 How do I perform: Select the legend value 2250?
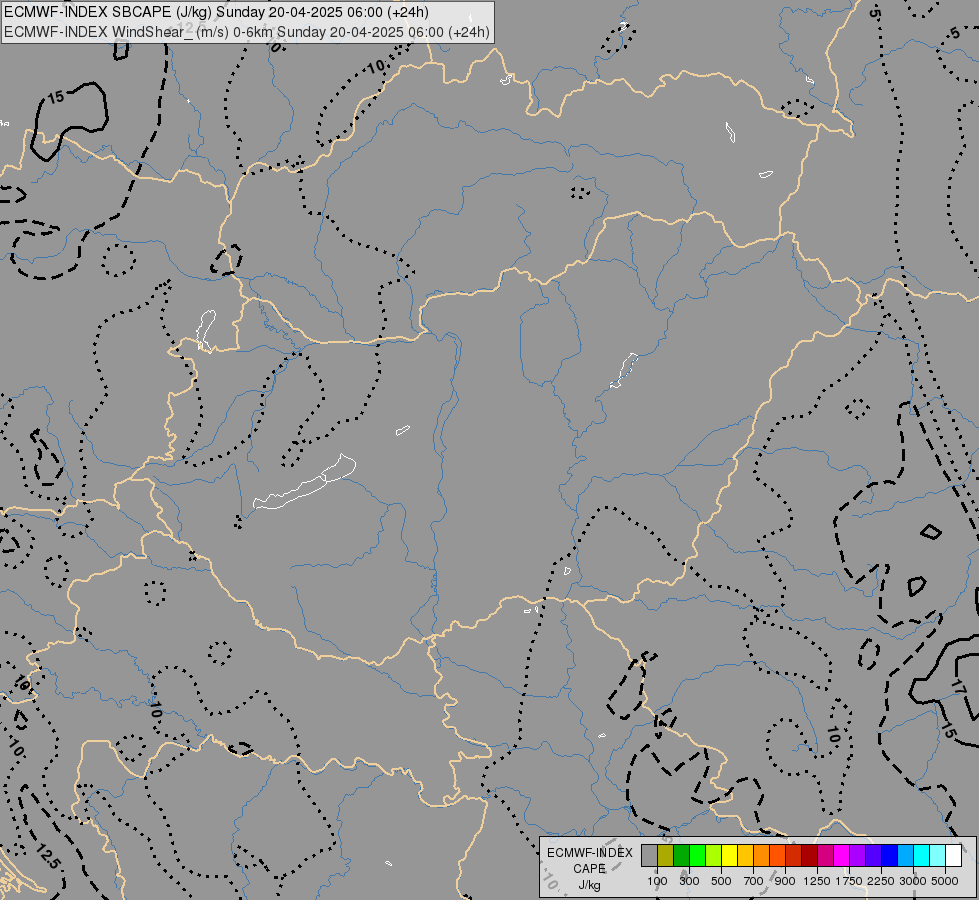[x=881, y=881]
